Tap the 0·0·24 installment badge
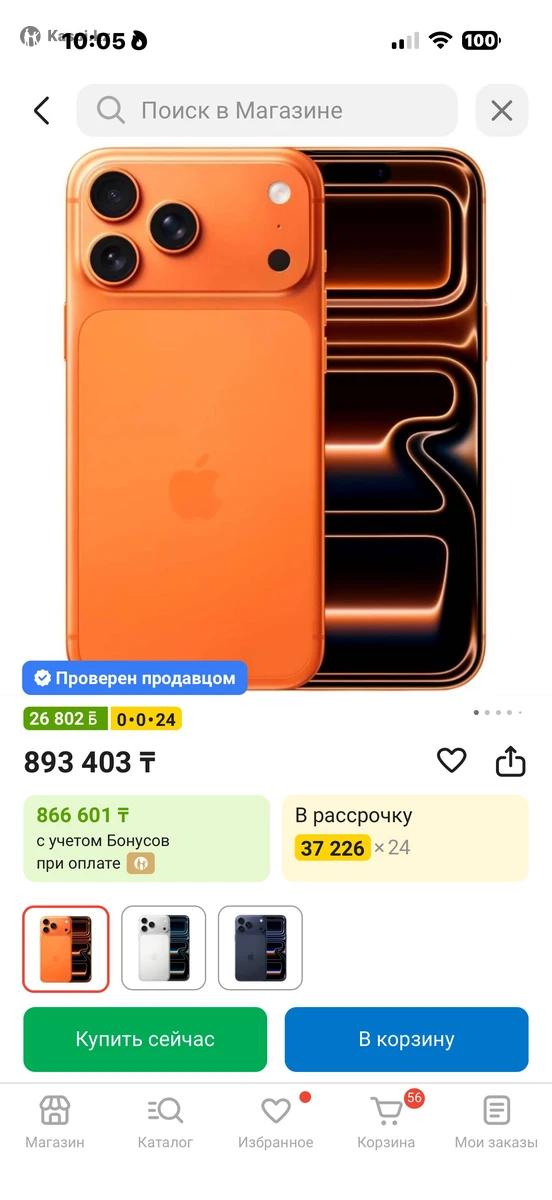 click(x=147, y=719)
